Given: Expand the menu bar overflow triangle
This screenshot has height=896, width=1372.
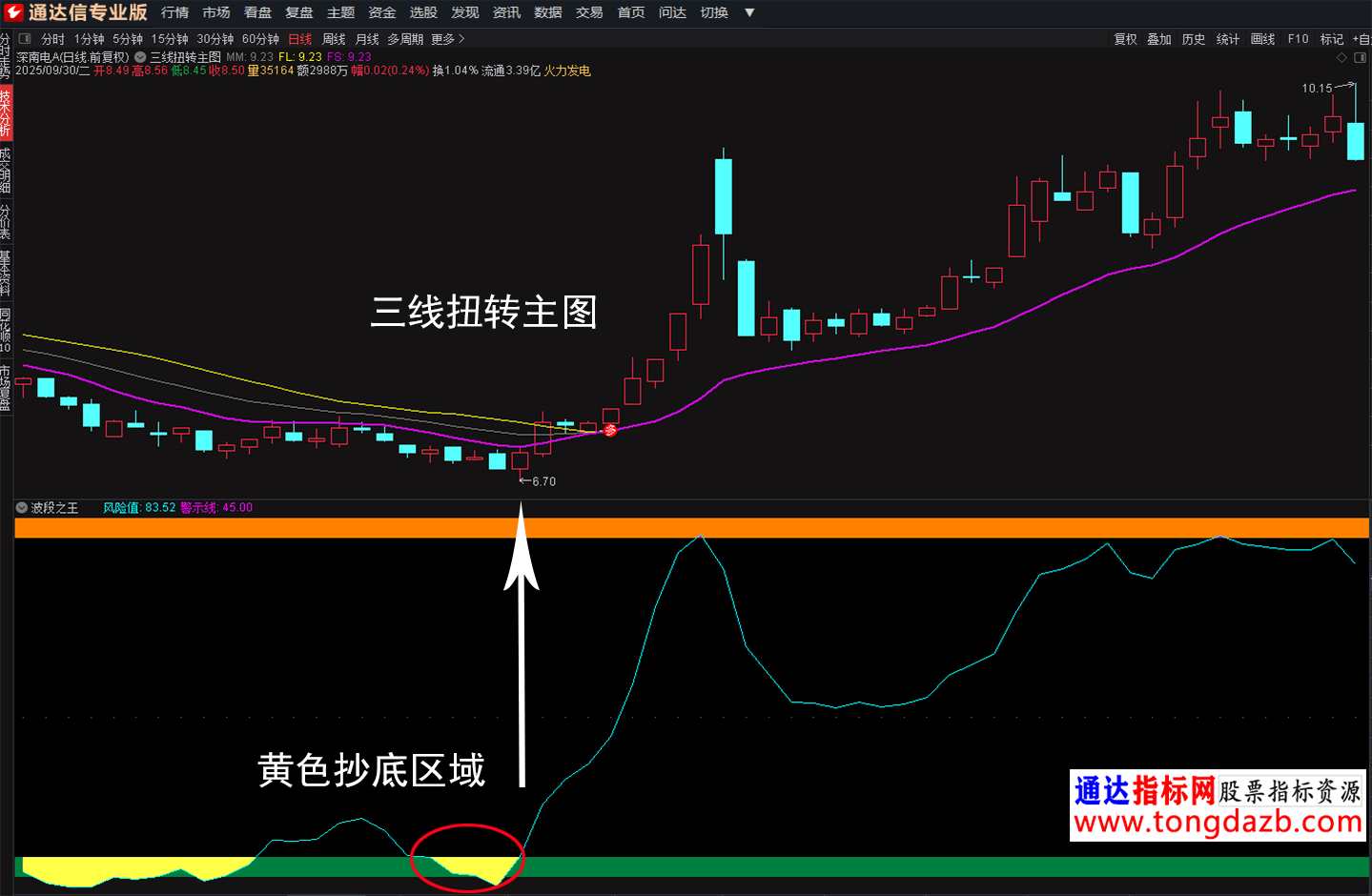Looking at the screenshot, I should (x=749, y=12).
